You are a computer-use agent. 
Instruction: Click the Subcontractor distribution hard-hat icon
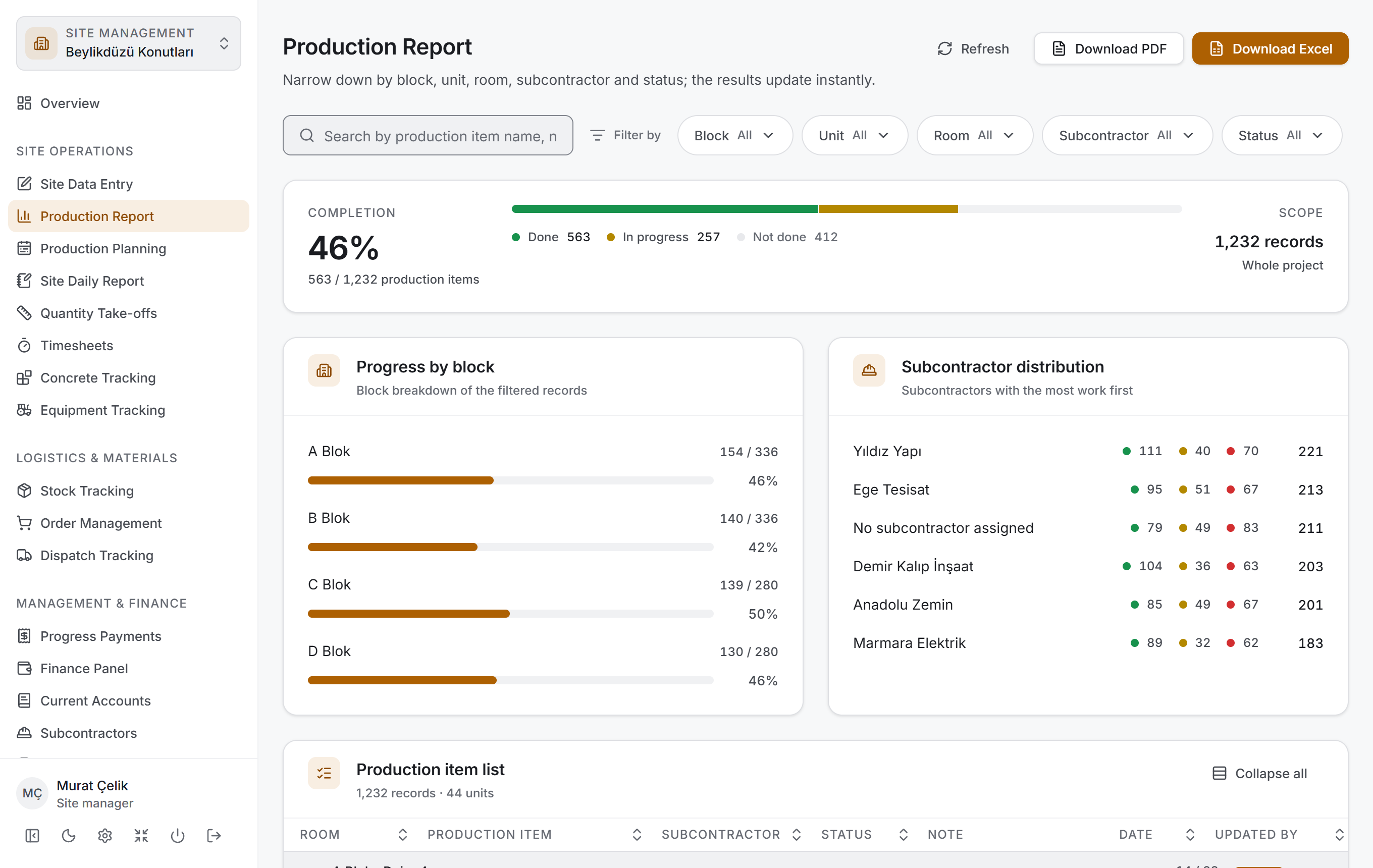coord(869,370)
